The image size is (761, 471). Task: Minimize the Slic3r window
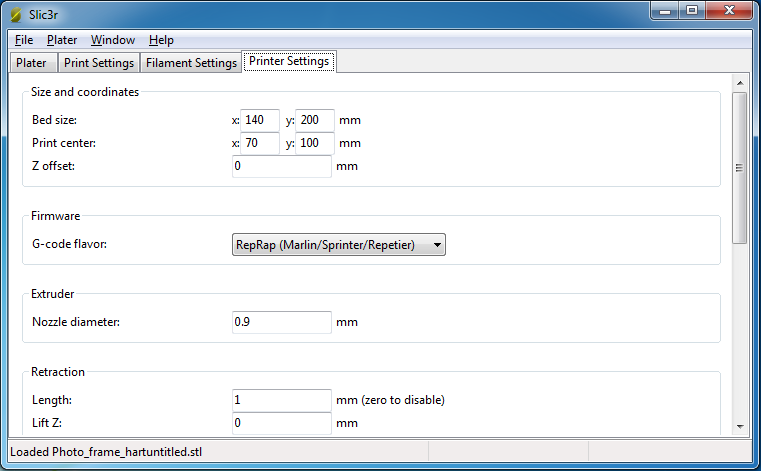tap(665, 11)
